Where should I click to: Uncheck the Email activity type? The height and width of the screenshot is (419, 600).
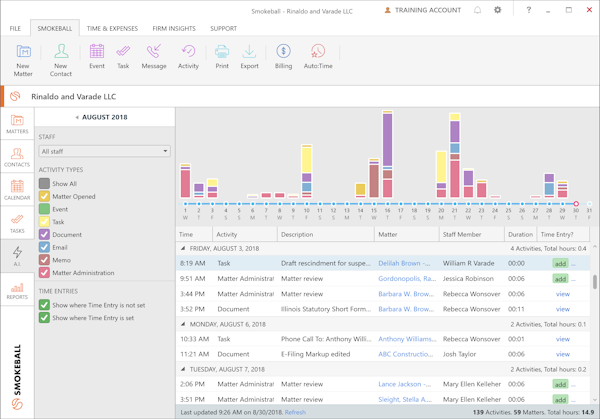click(44, 247)
